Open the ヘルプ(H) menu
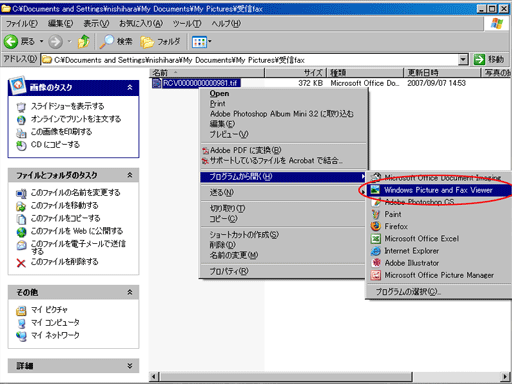The image size is (512, 384). 226,24
